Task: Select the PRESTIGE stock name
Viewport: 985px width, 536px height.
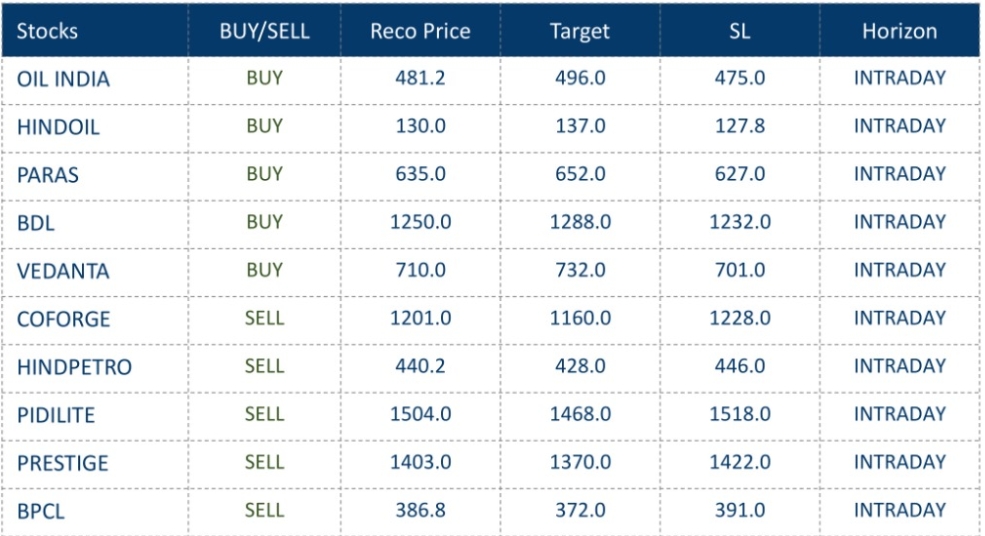Action: coord(62,463)
